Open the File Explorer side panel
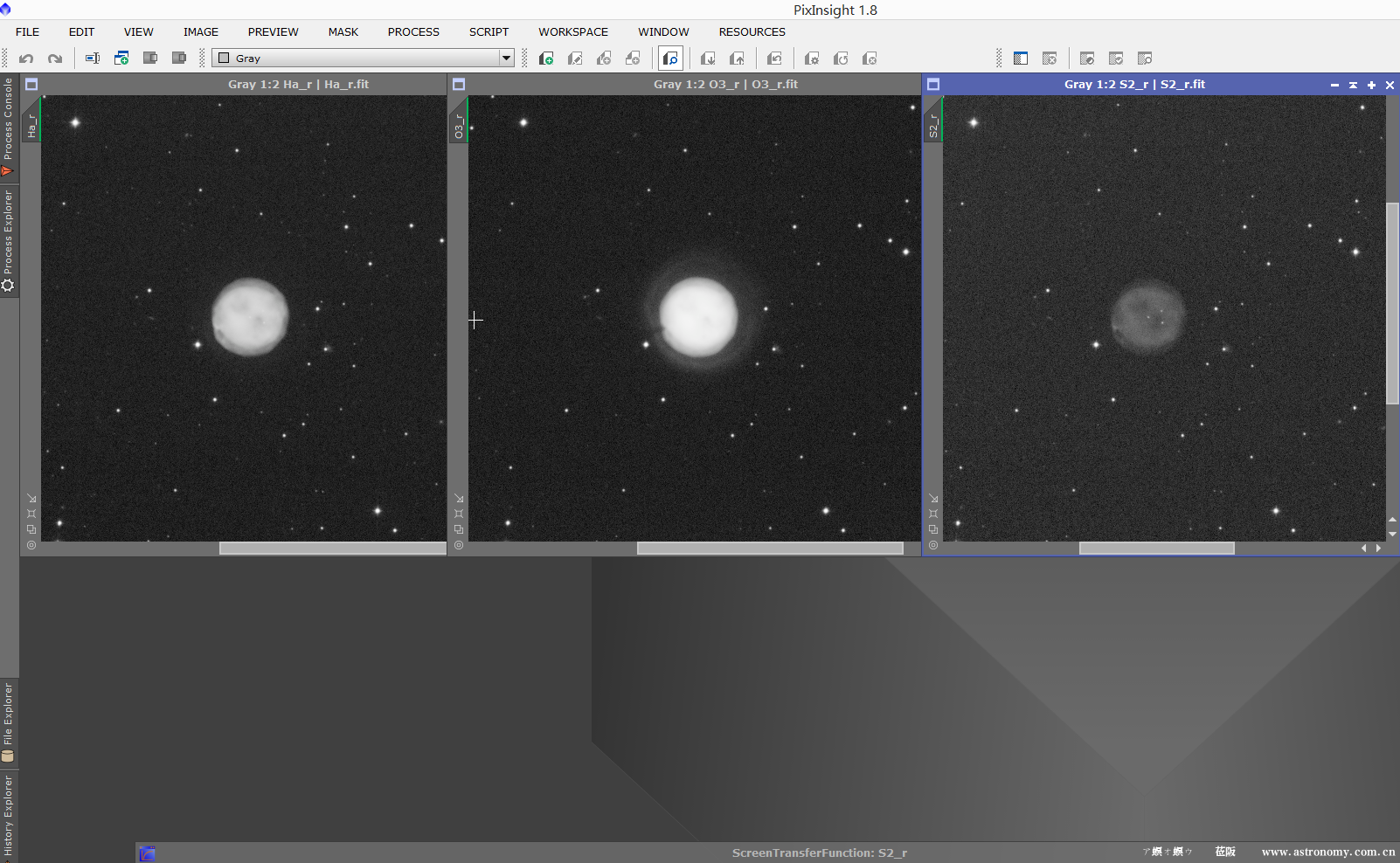This screenshot has width=1400, height=863. pos(9,721)
